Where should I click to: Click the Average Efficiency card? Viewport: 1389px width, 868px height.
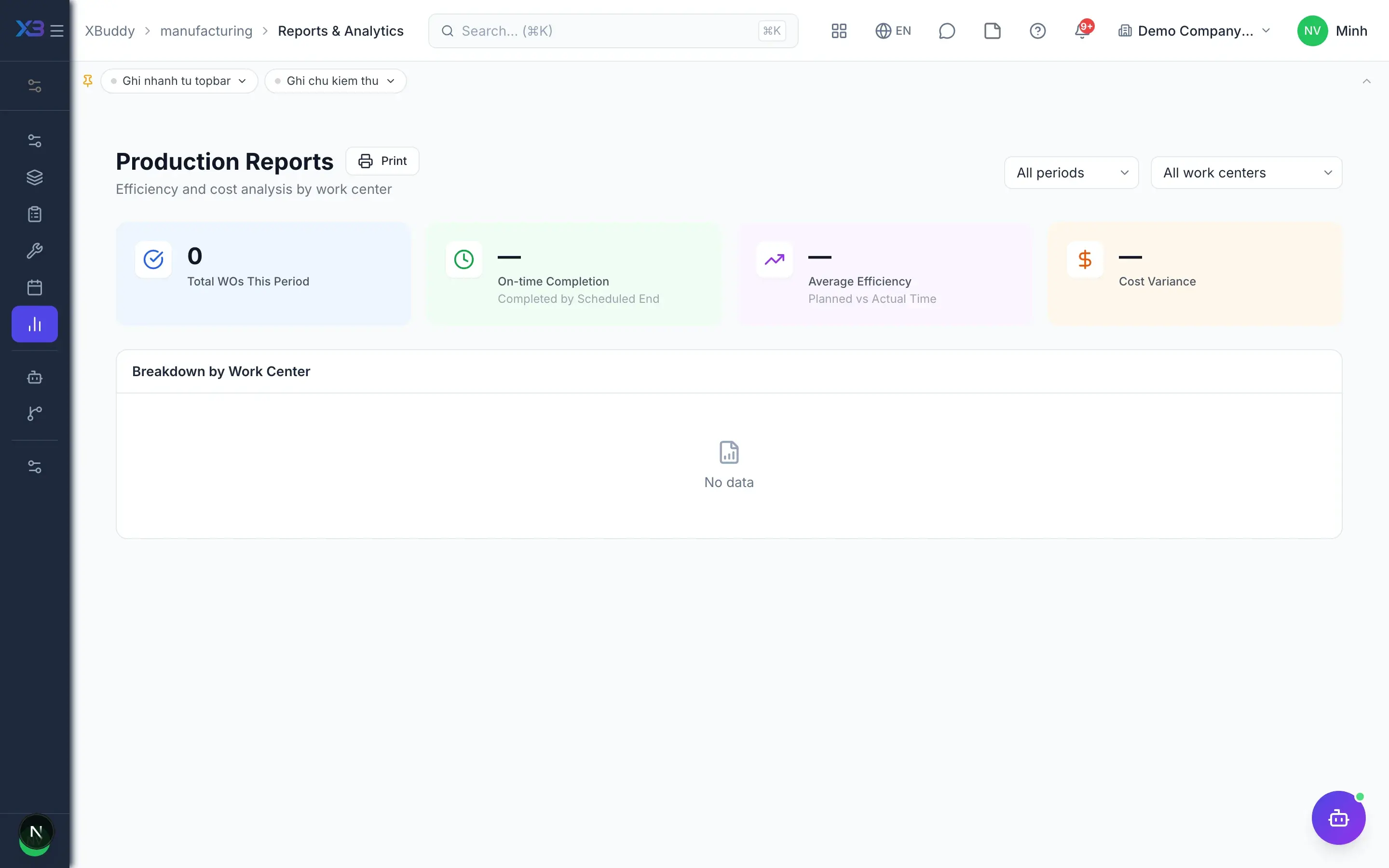[885, 274]
